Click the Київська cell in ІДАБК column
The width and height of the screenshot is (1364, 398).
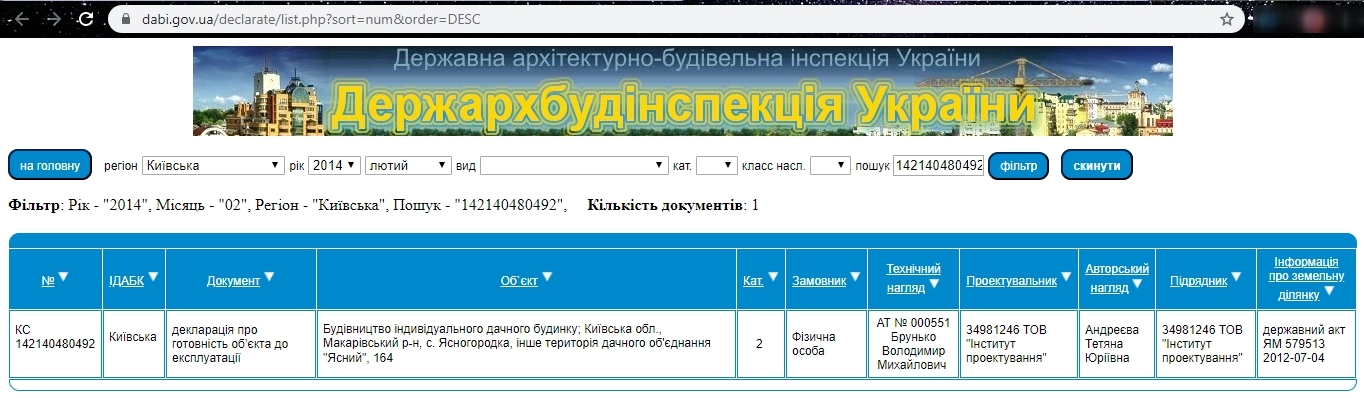point(134,343)
